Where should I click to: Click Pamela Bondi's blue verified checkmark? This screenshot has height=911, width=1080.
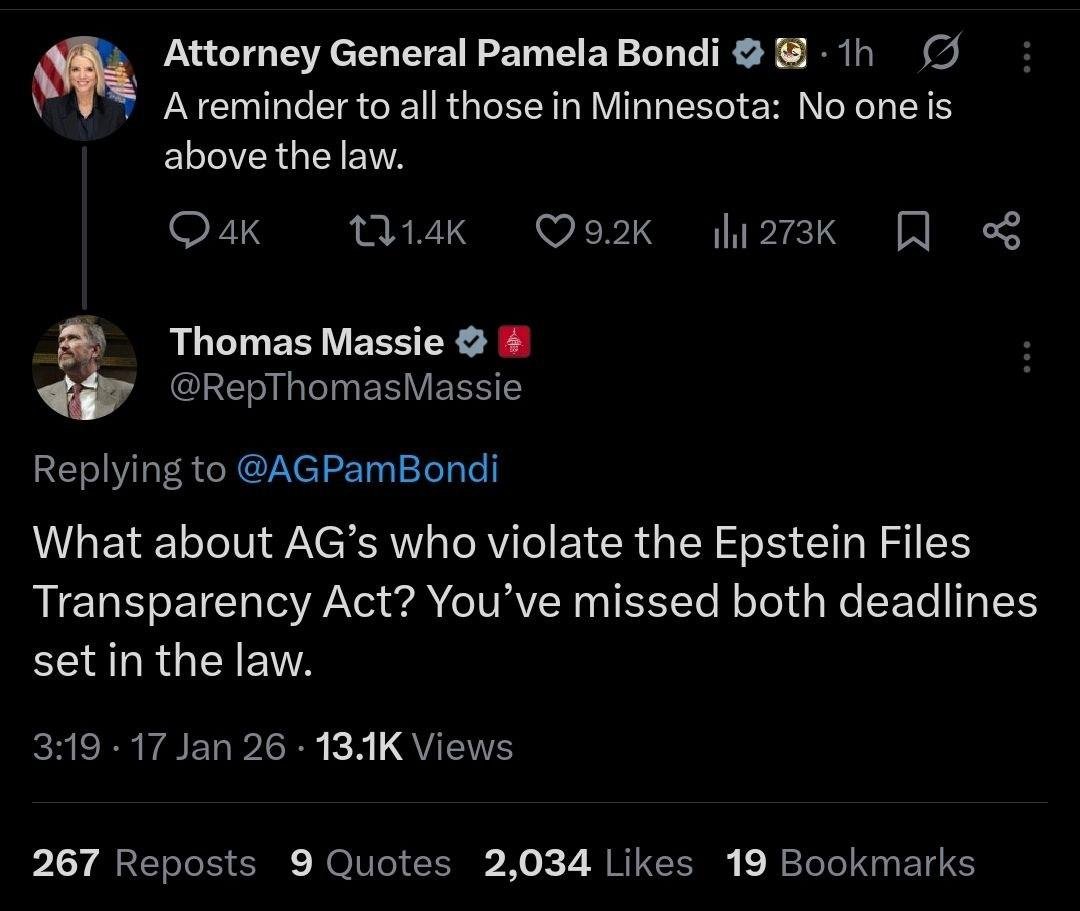[748, 54]
